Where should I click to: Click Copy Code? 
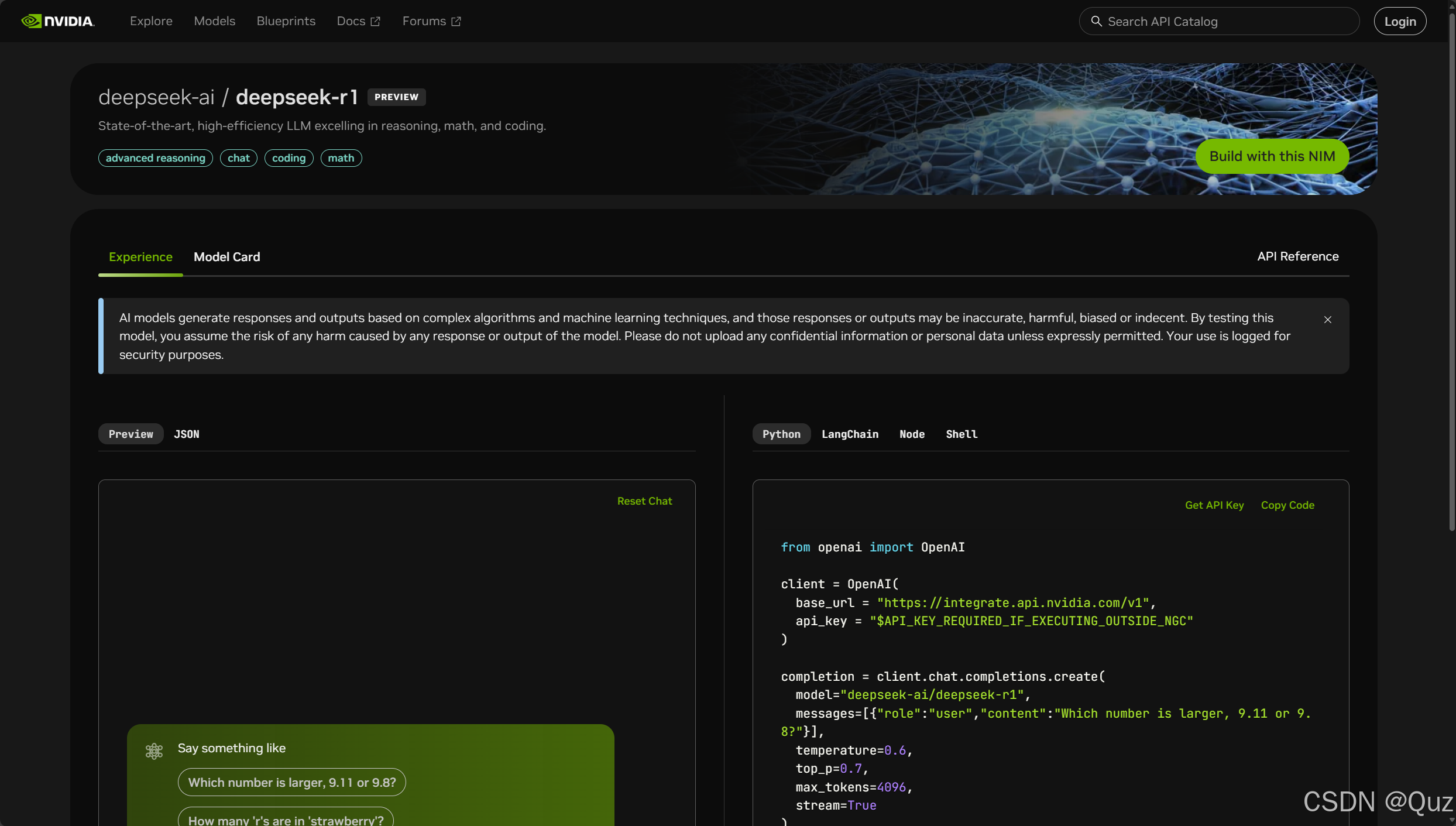1287,505
